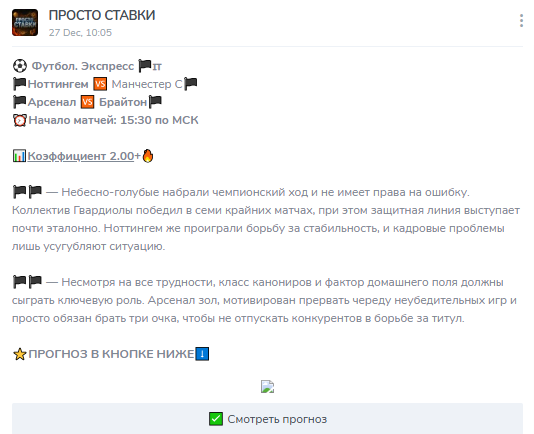
Task: Click the flag icon before Арсенал
Action: click(19, 102)
